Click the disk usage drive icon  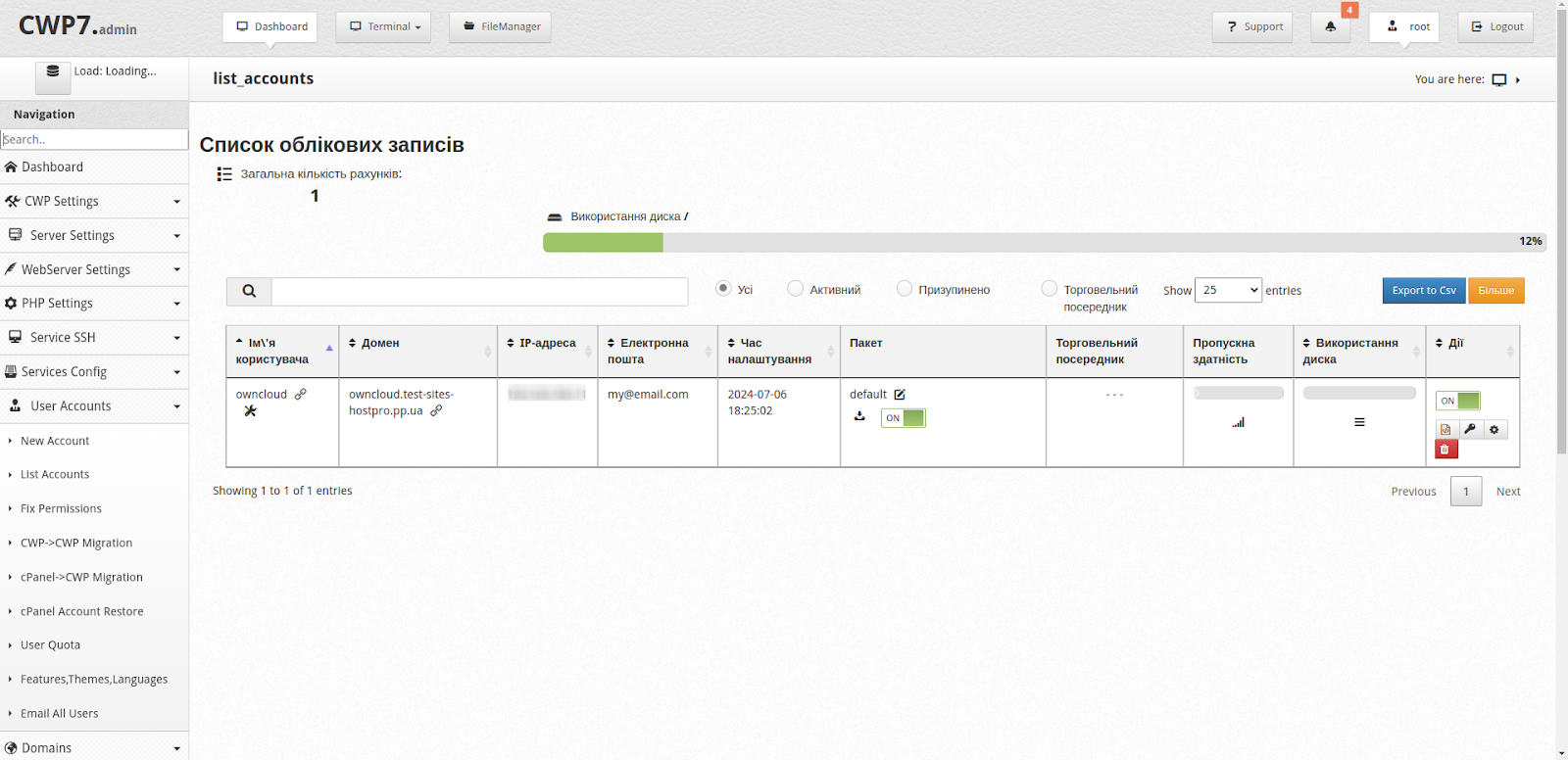555,217
